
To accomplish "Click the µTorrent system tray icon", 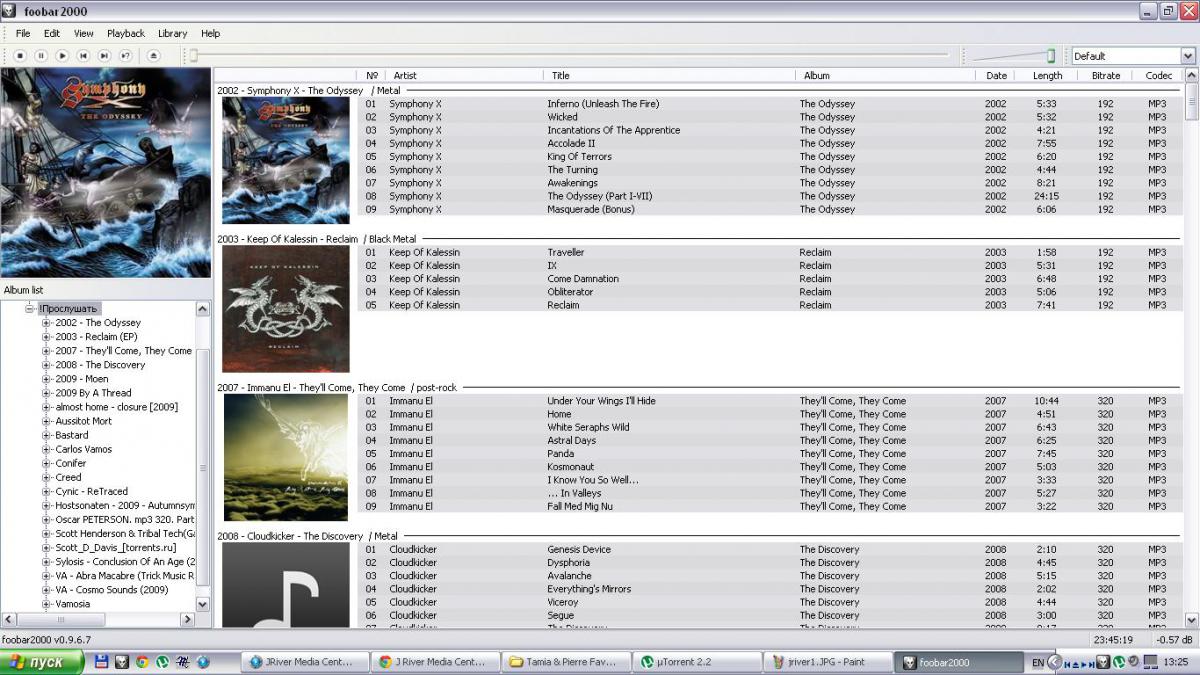I will (1119, 662).
